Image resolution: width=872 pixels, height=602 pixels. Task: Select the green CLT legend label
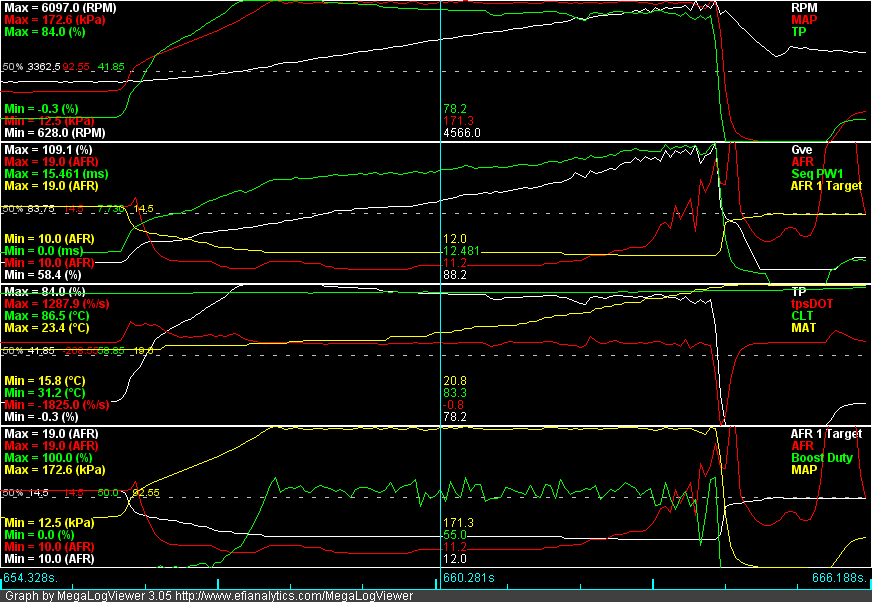coord(802,315)
